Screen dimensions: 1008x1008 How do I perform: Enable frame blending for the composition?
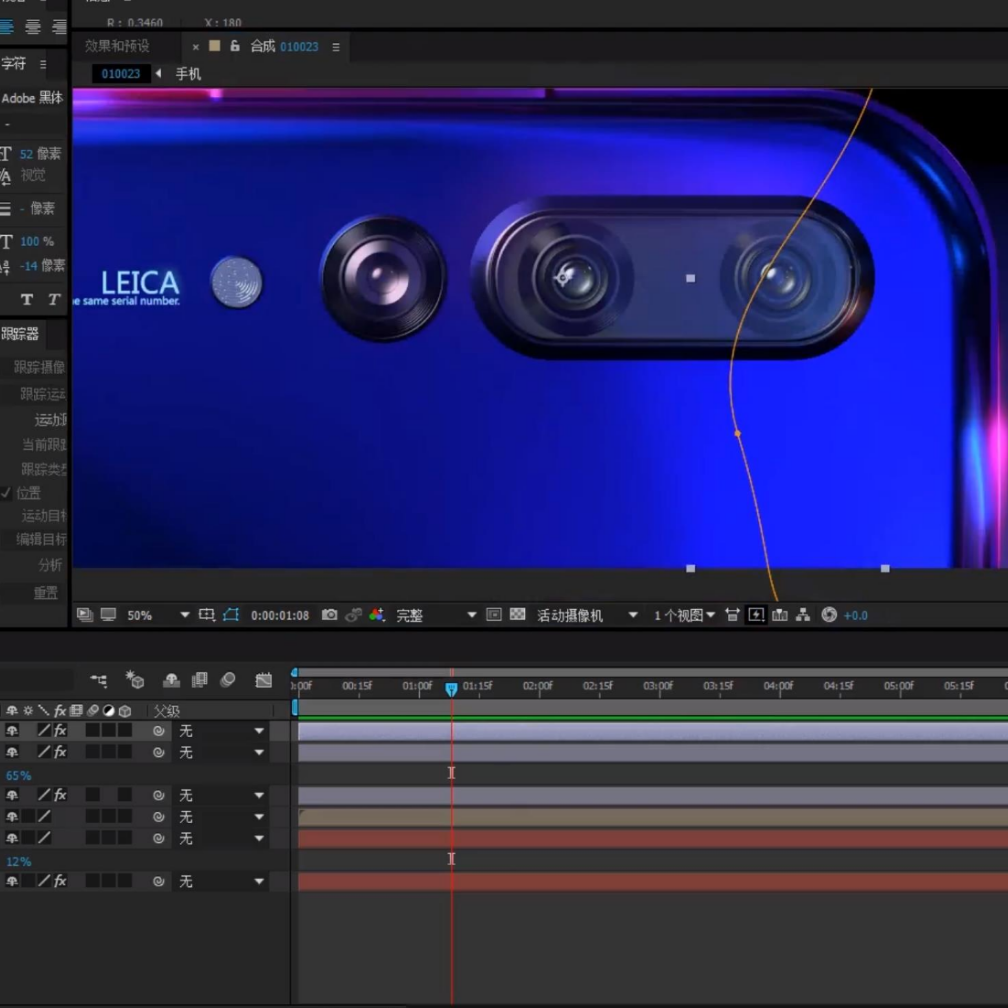(x=200, y=680)
